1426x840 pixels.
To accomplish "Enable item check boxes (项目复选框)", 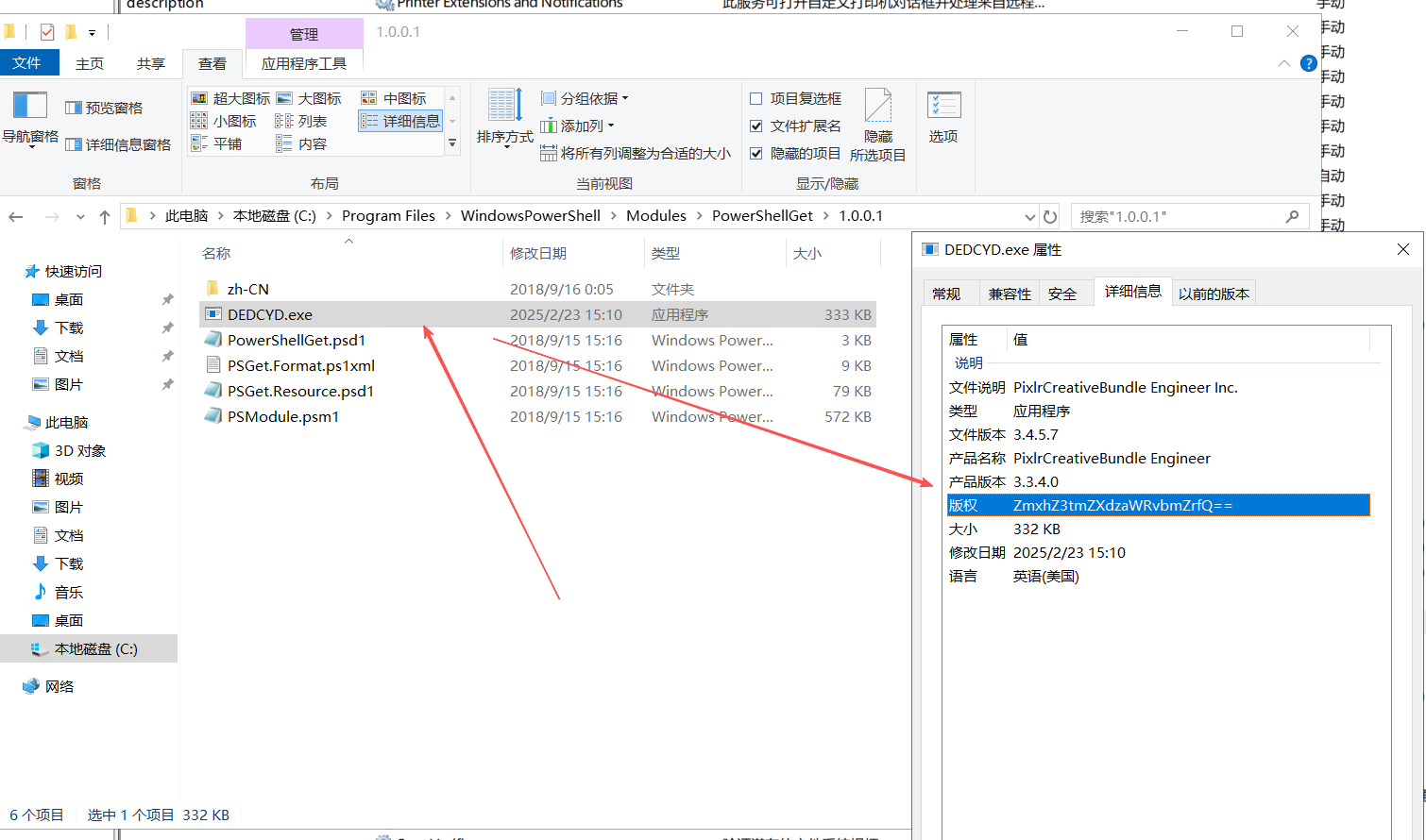I will 795,98.
